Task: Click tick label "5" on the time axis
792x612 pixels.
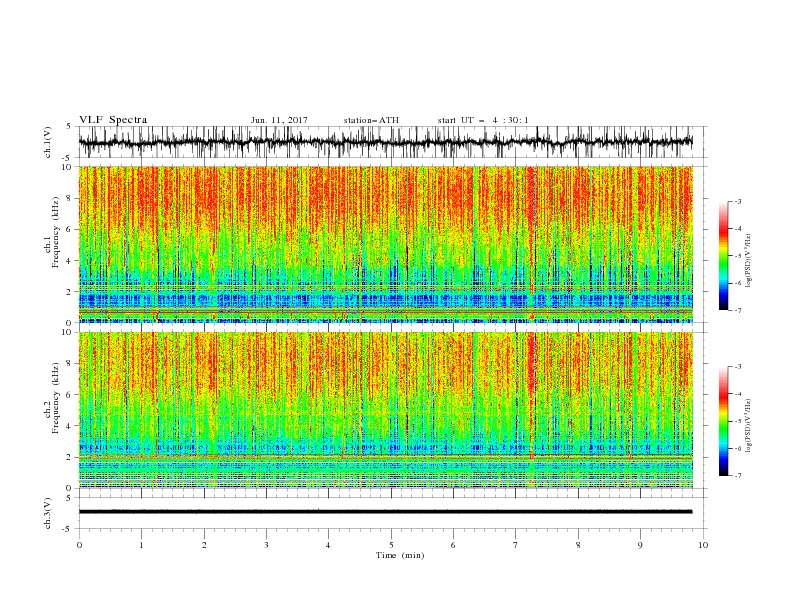Action: [x=391, y=545]
